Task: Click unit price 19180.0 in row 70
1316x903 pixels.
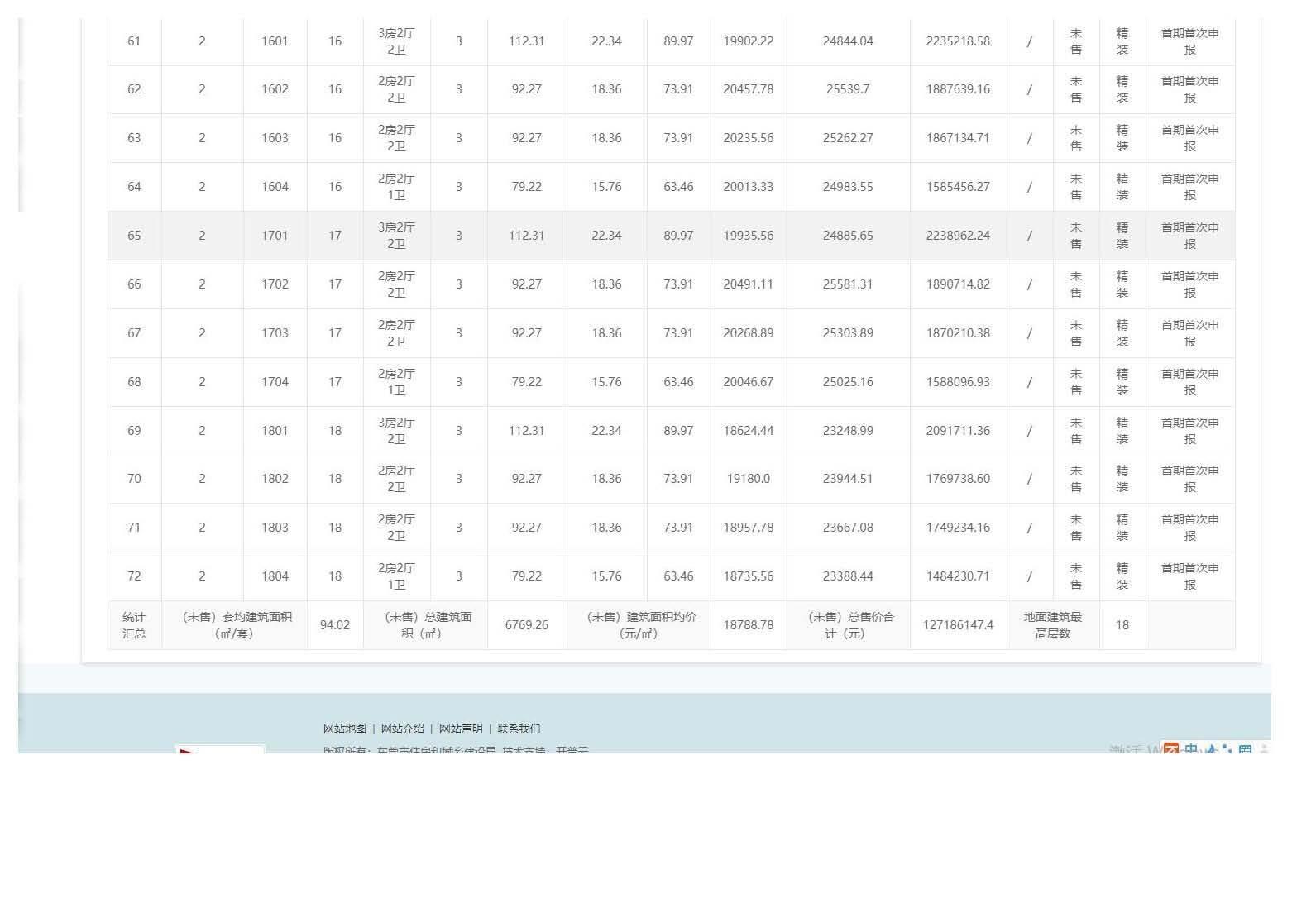Action: [x=748, y=479]
